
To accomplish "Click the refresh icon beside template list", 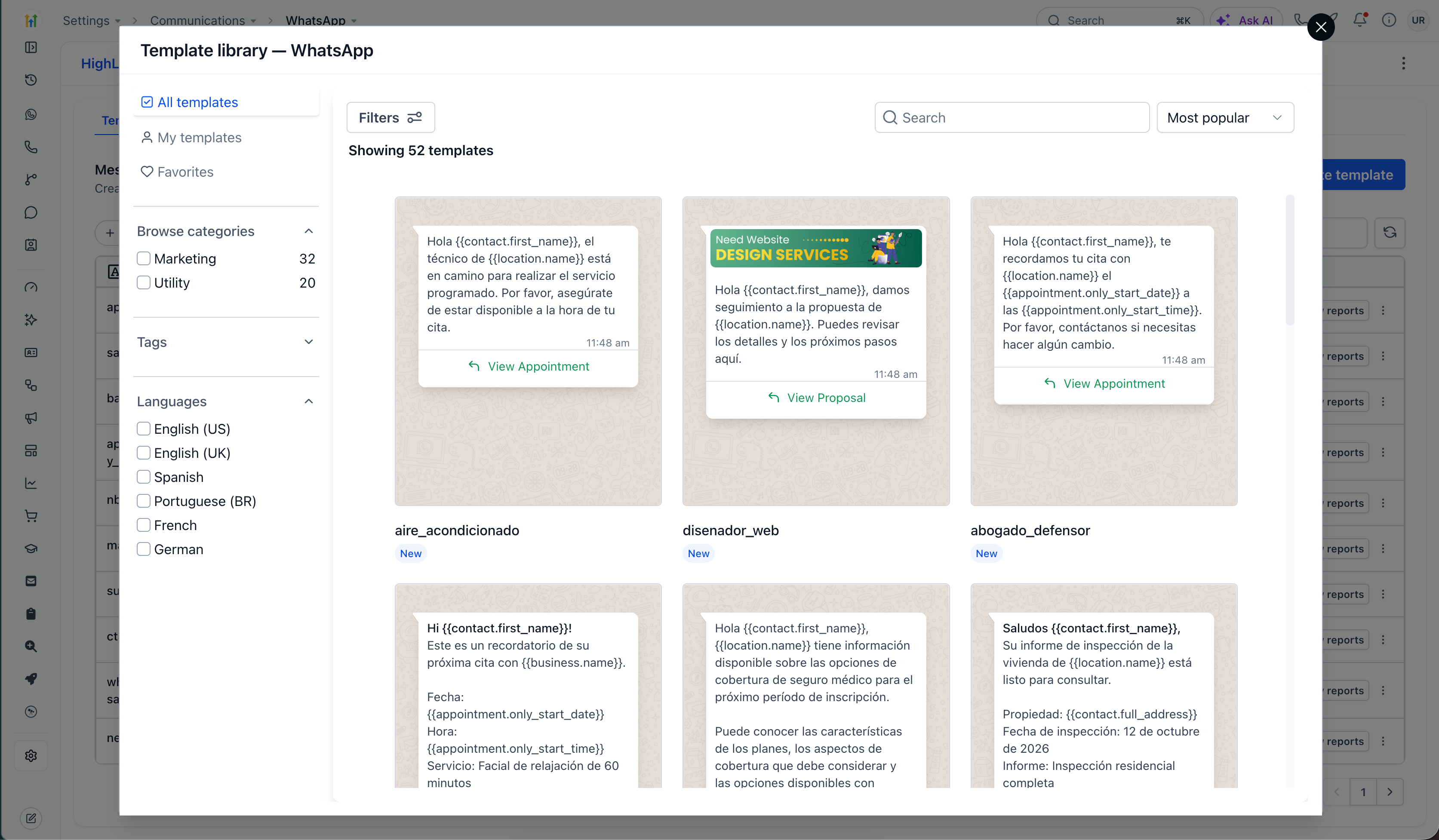I will pos(1389,232).
